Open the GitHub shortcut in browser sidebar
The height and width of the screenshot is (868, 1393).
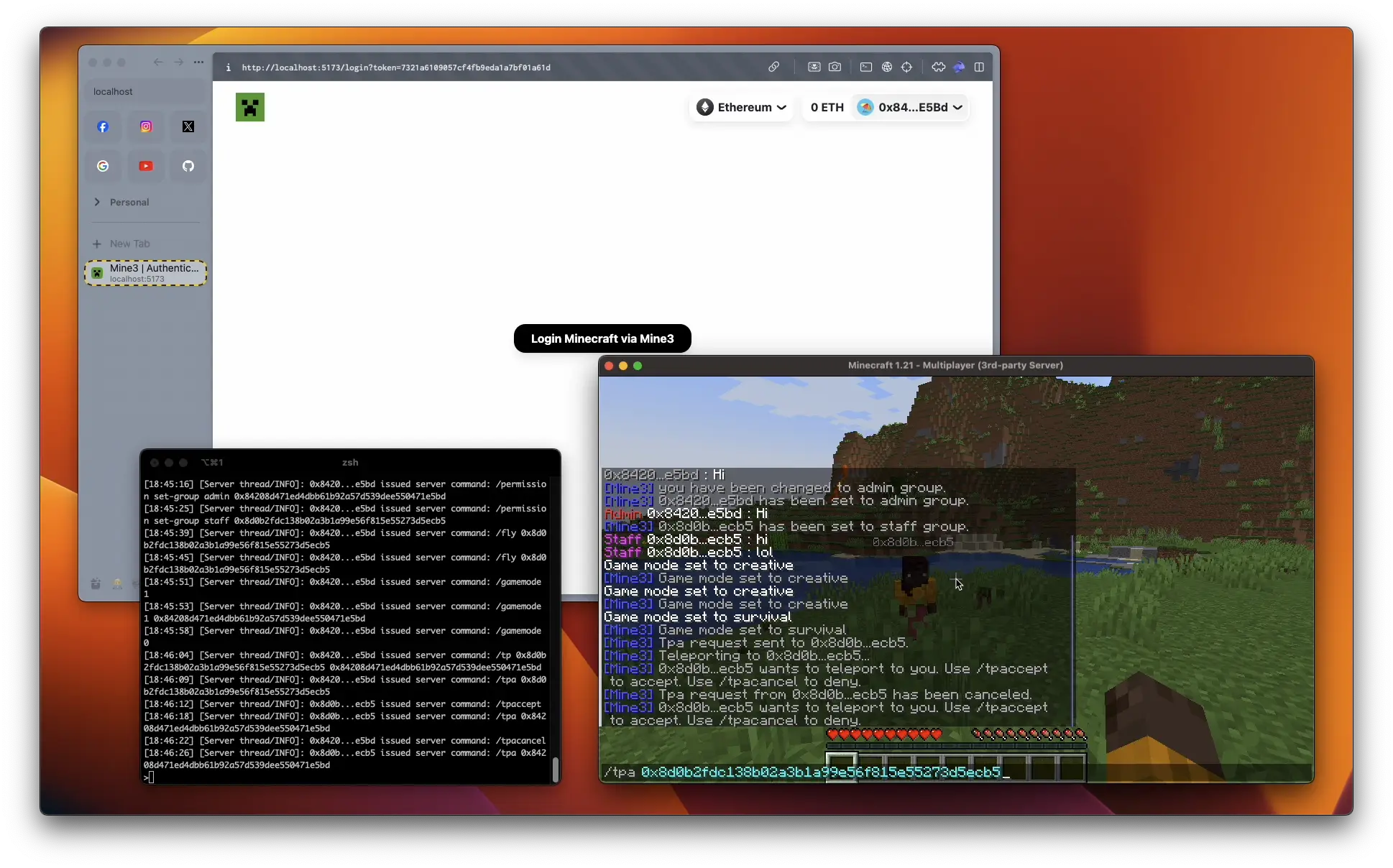[x=188, y=166]
